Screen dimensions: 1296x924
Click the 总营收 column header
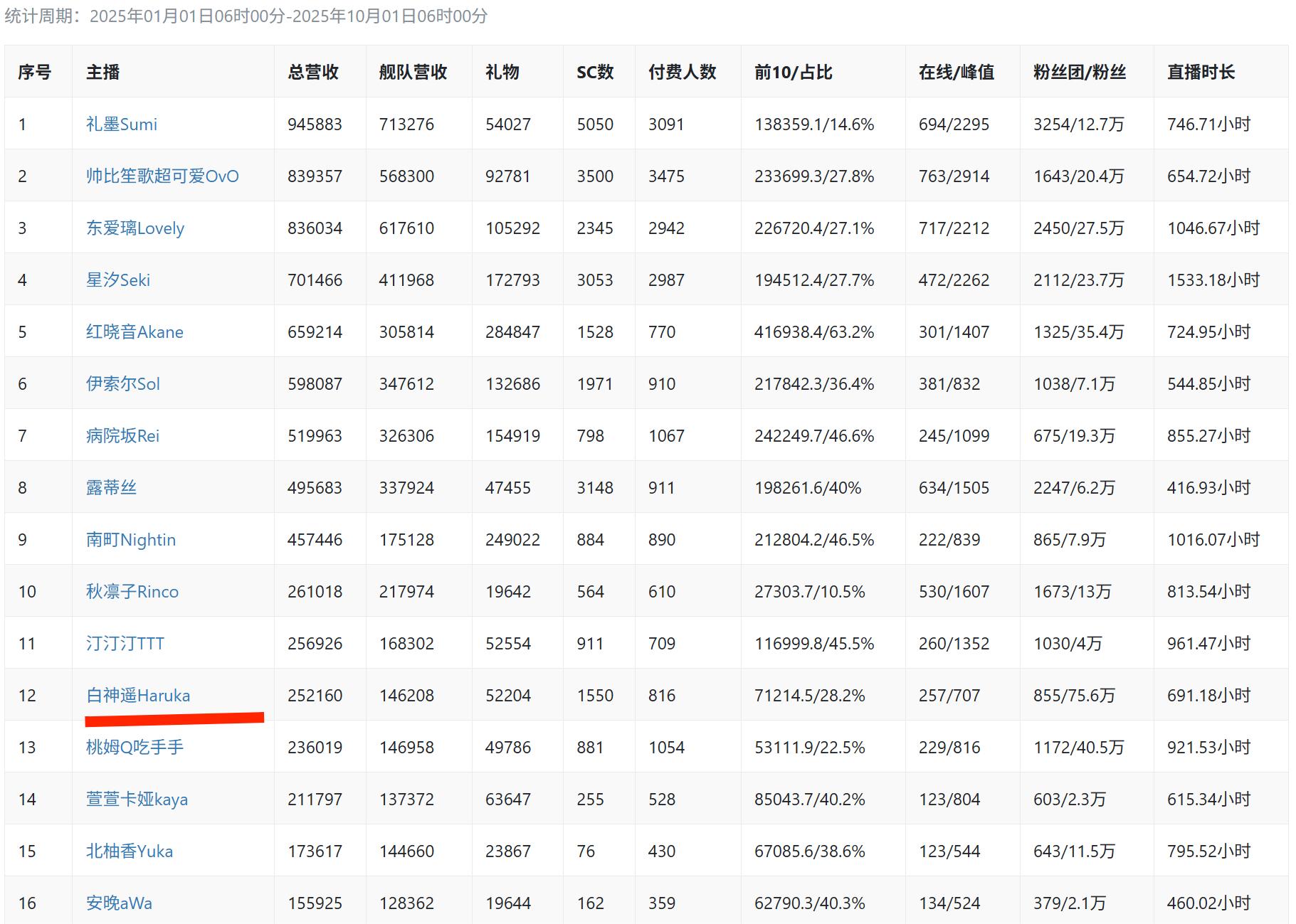point(313,72)
